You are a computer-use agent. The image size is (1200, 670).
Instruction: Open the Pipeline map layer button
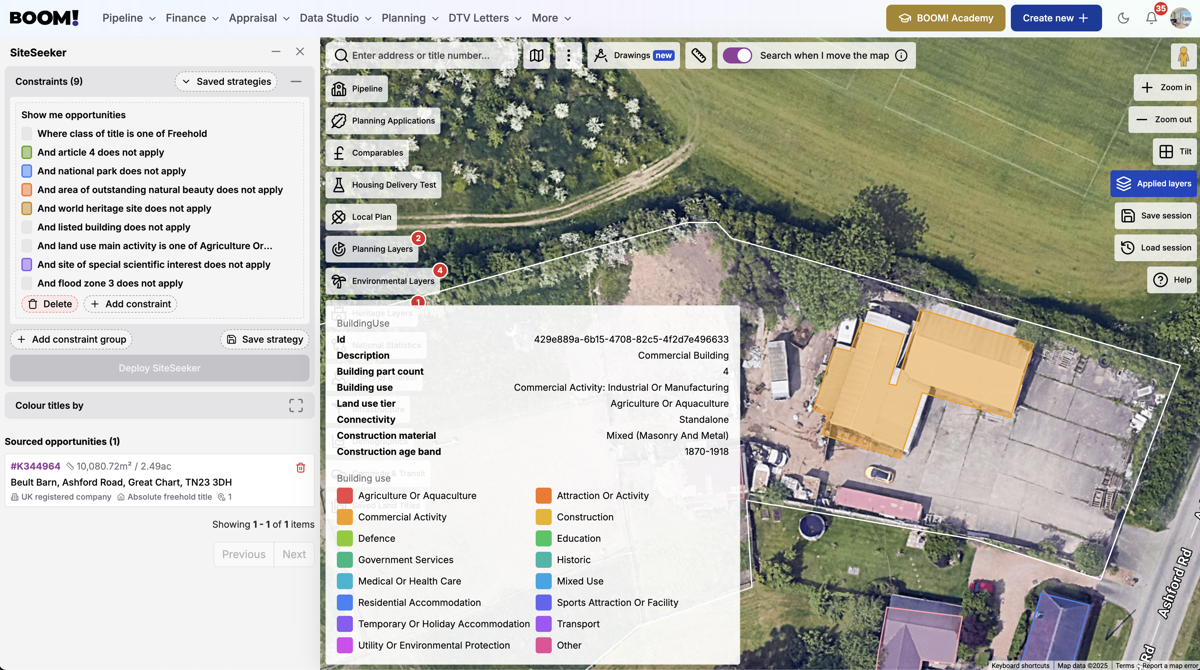click(x=358, y=89)
